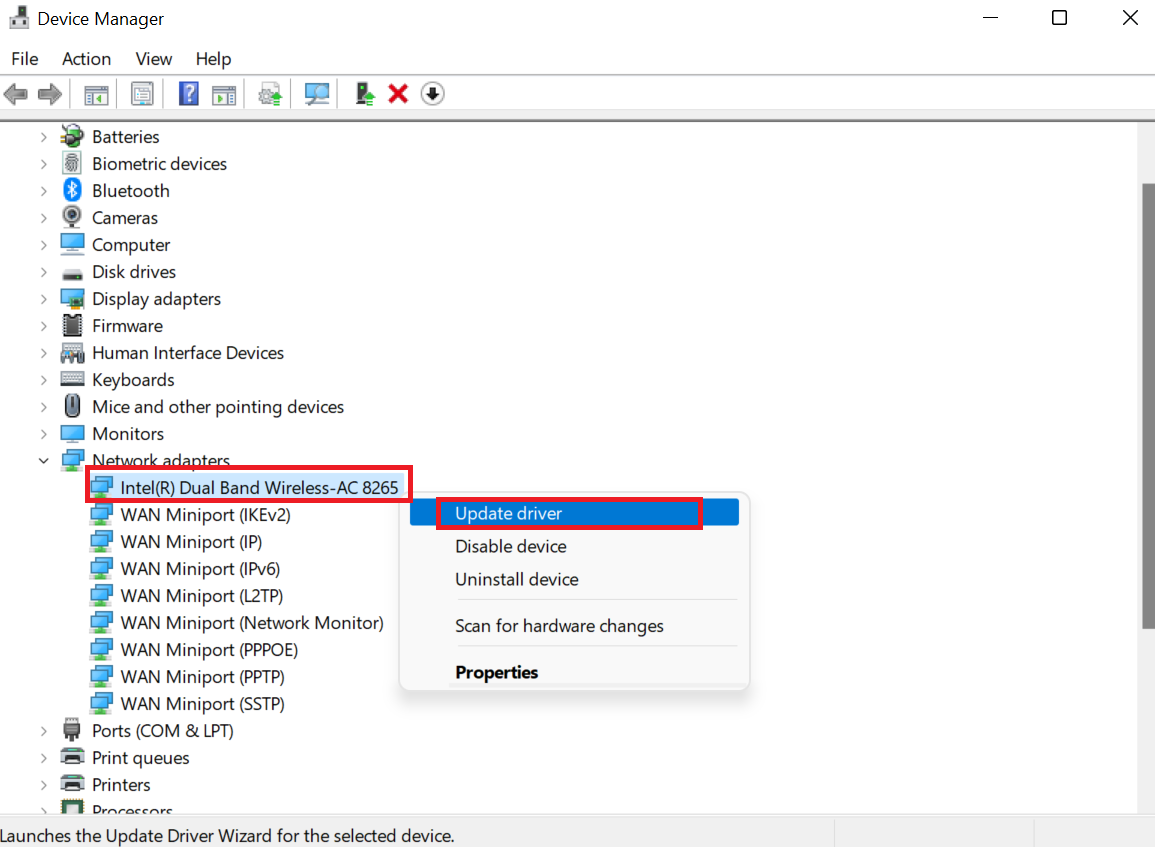The image size is (1155, 847).
Task: Maximize the Device Manager window
Action: (1059, 18)
